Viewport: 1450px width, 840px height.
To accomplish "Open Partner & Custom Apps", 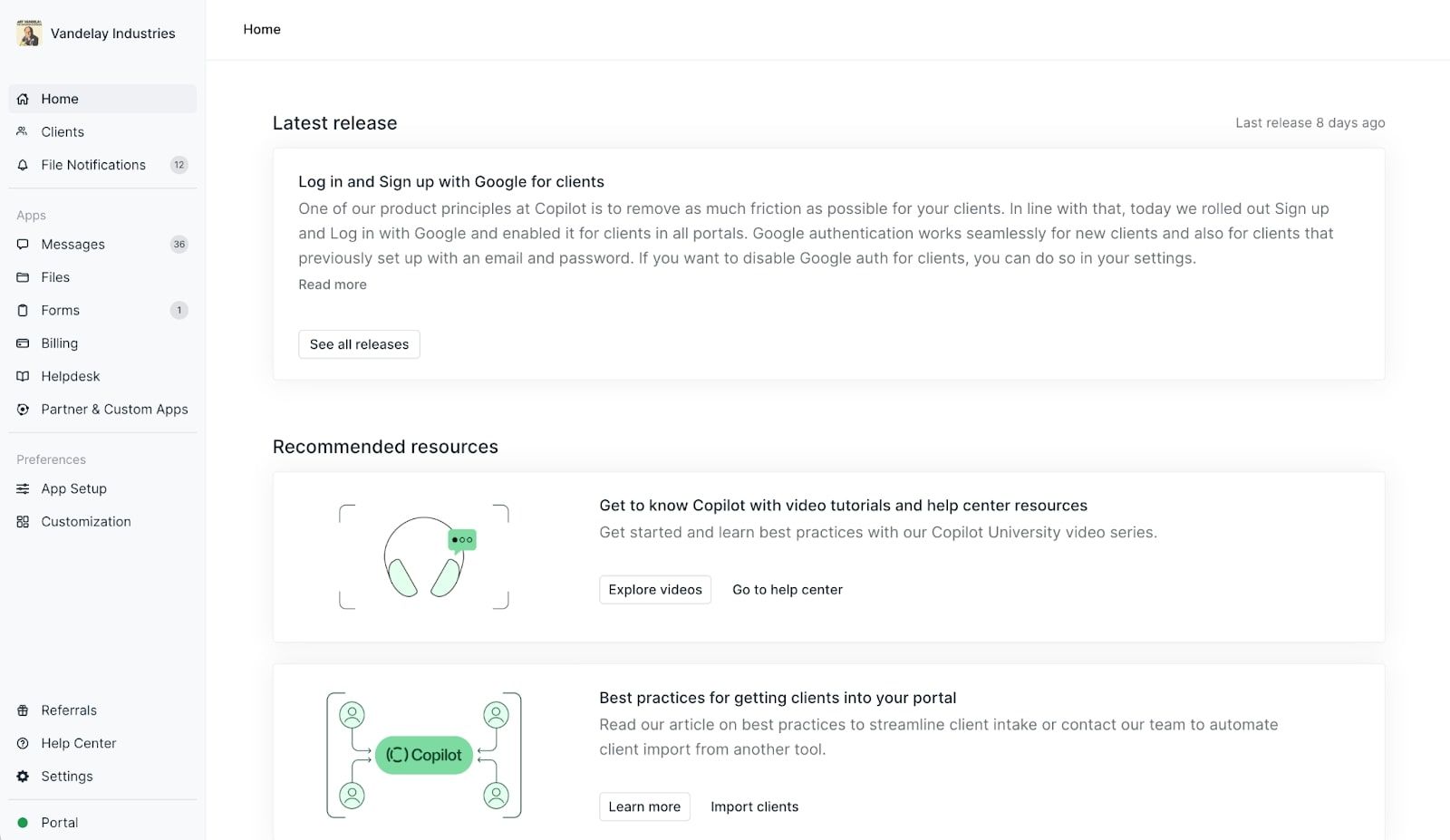I will click(x=114, y=409).
